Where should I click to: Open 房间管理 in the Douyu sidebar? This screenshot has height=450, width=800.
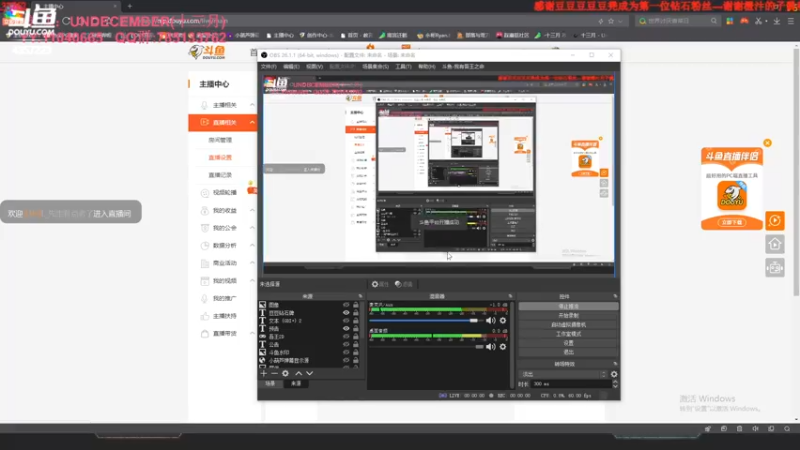220,140
